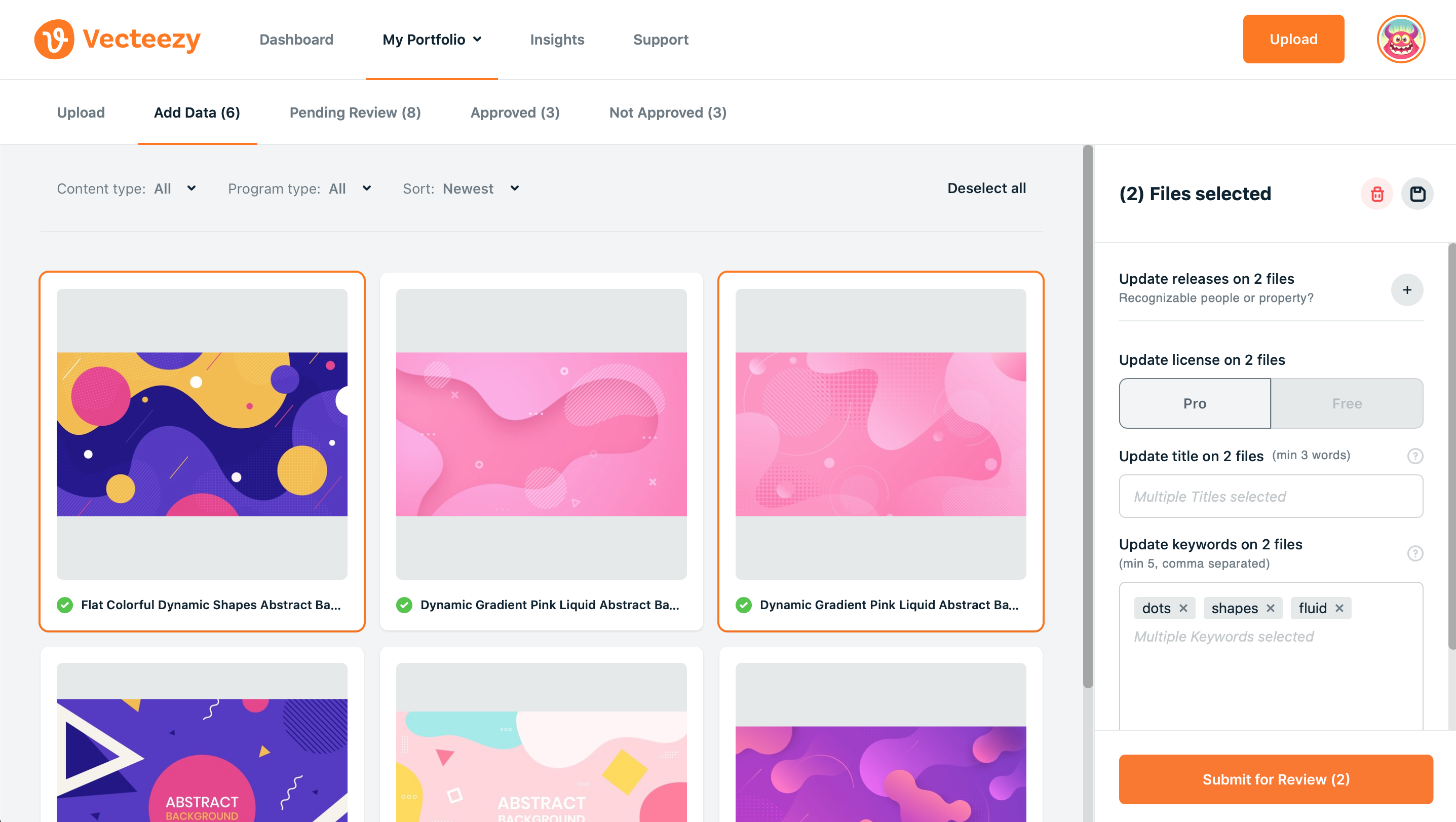Switch to Not Approved (3) tab
Image resolution: width=1456 pixels, height=822 pixels.
[x=668, y=113]
